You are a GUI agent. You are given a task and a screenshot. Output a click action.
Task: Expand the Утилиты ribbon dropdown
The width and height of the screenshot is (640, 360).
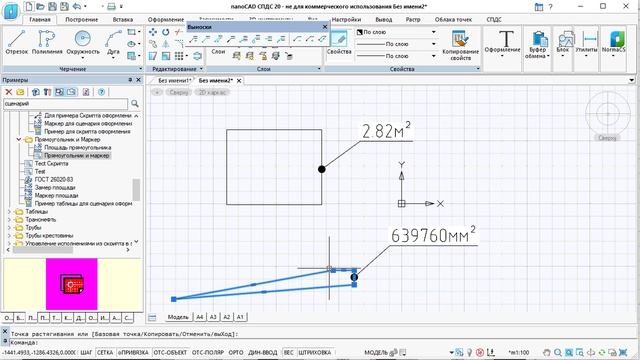point(586,56)
